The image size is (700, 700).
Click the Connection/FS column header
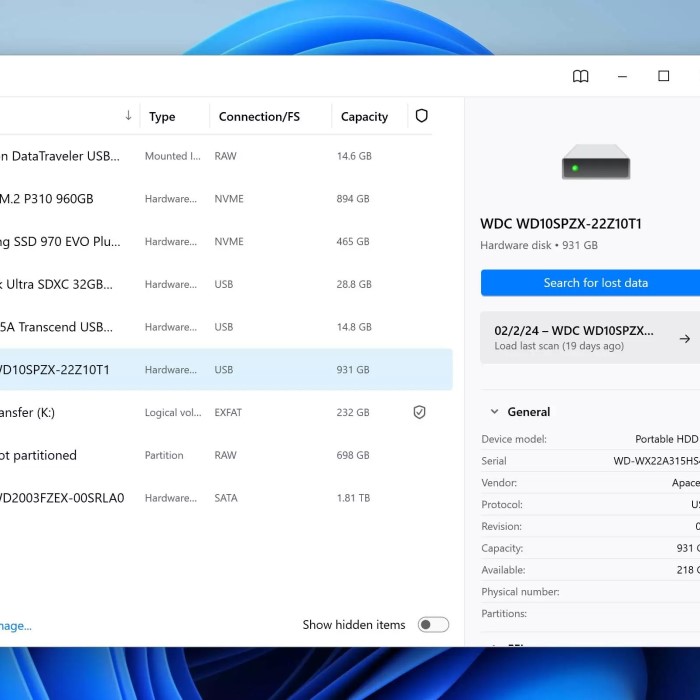259,117
